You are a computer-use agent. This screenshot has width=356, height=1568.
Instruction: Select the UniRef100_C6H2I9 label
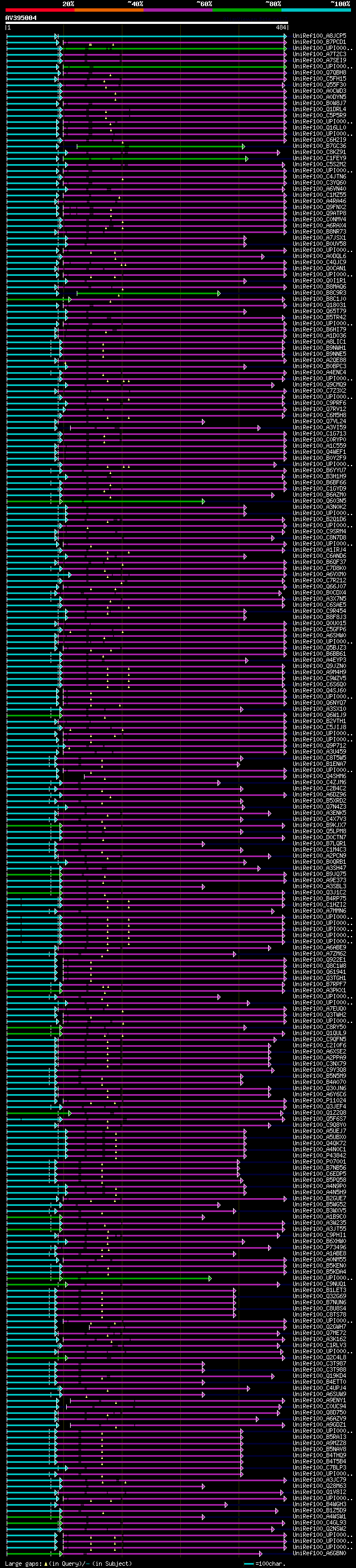tap(319, 140)
